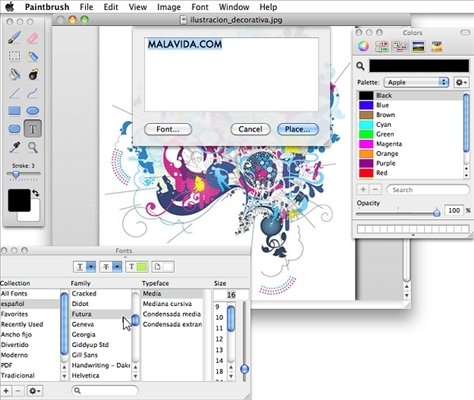Screen dimensions: 474x400
Task: Open the color sliders tab
Action: tap(382, 46)
